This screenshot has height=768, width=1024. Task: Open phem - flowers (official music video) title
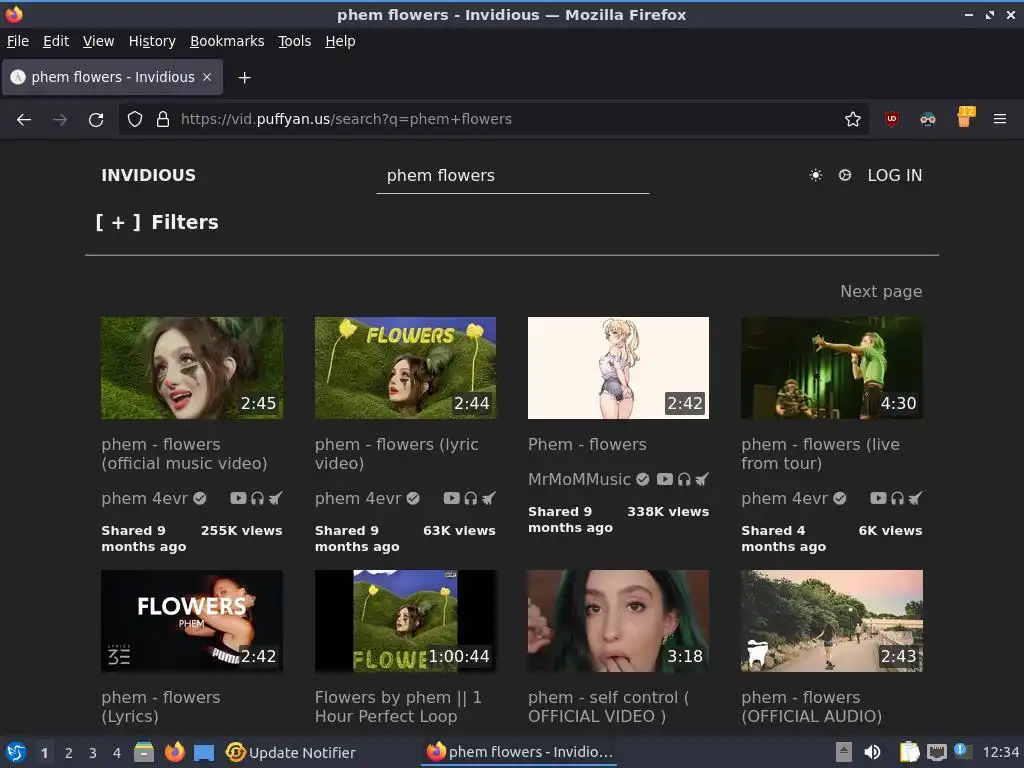184,454
